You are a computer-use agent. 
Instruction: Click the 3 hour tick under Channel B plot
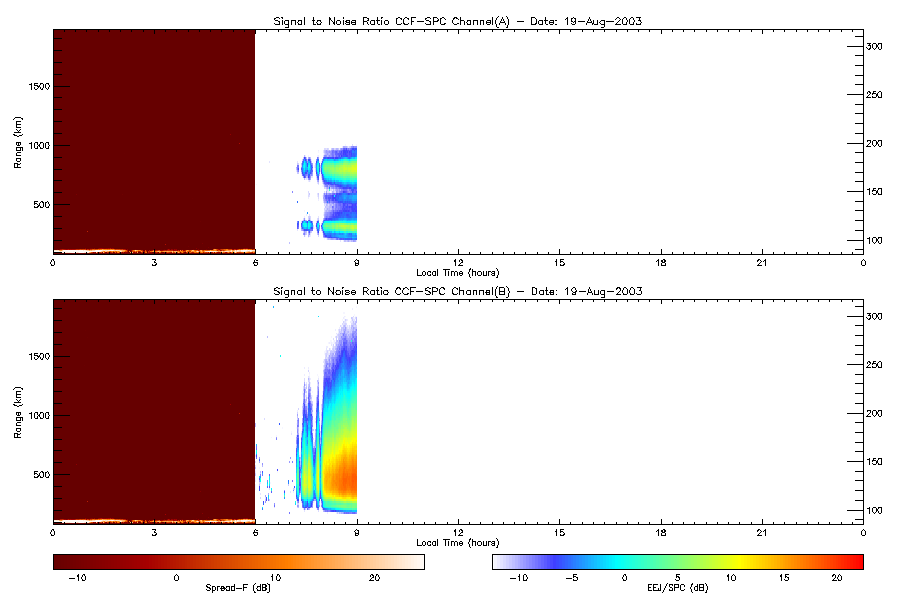click(154, 533)
